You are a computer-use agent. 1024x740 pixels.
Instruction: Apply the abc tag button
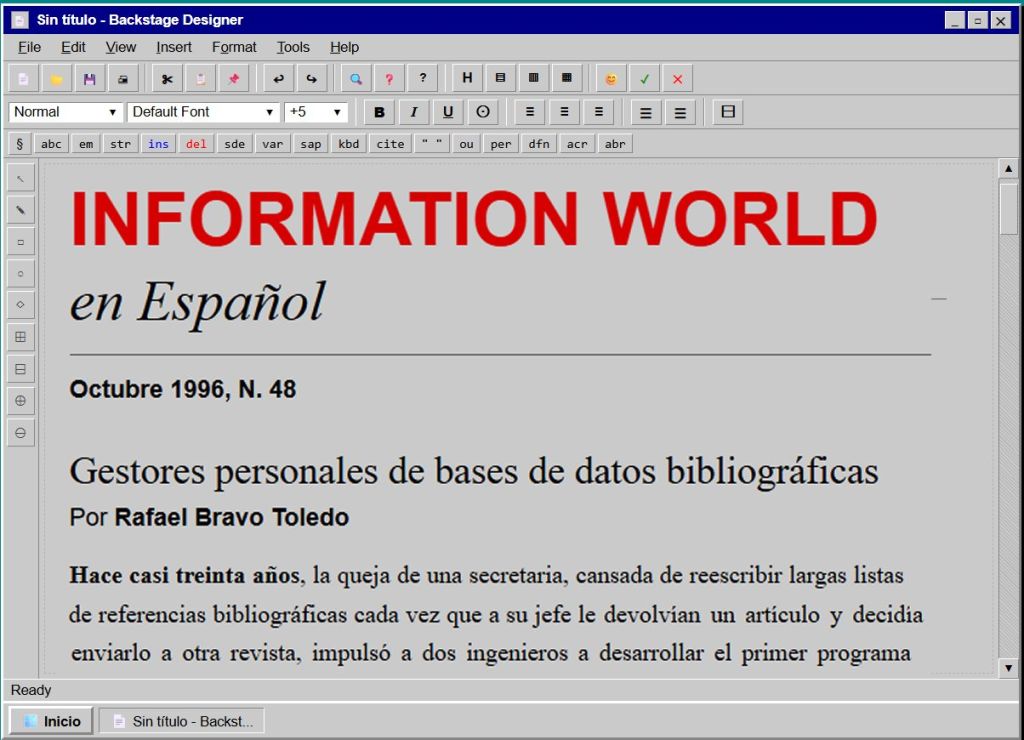click(x=51, y=144)
